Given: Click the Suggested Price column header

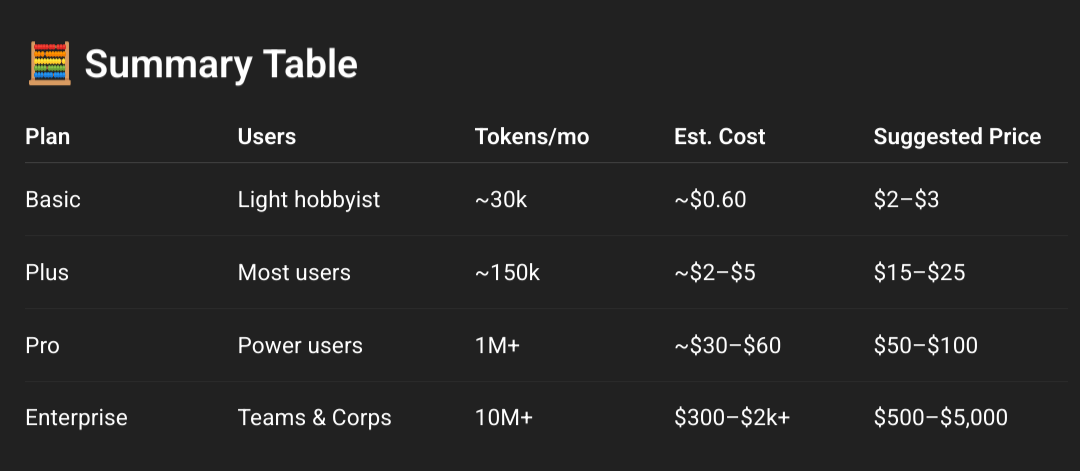Looking at the screenshot, I should click(957, 136).
